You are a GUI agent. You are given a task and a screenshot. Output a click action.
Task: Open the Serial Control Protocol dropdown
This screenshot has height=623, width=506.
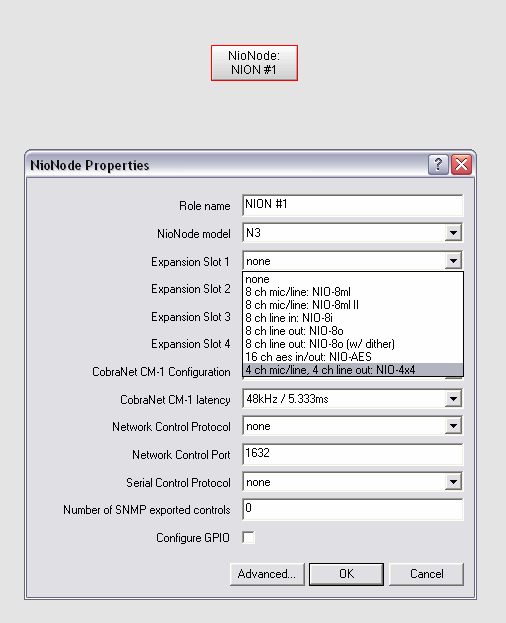coord(453,482)
